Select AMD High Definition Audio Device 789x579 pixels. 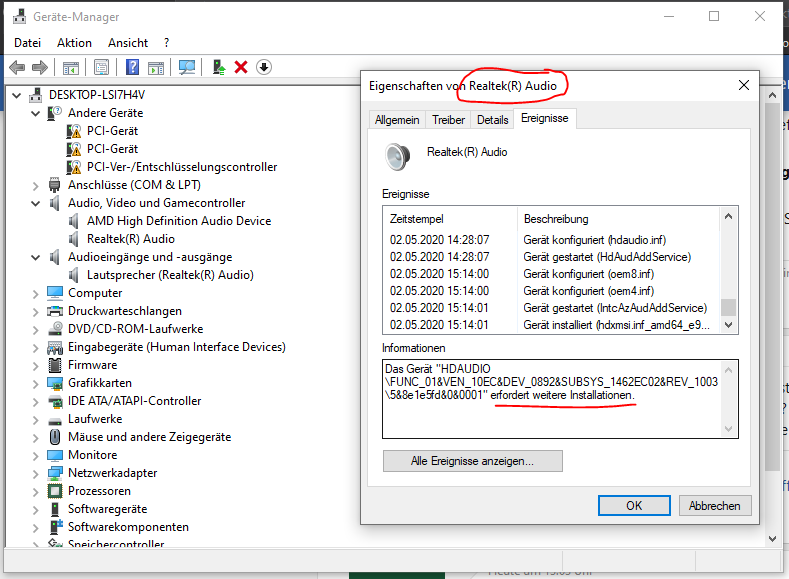(179, 221)
